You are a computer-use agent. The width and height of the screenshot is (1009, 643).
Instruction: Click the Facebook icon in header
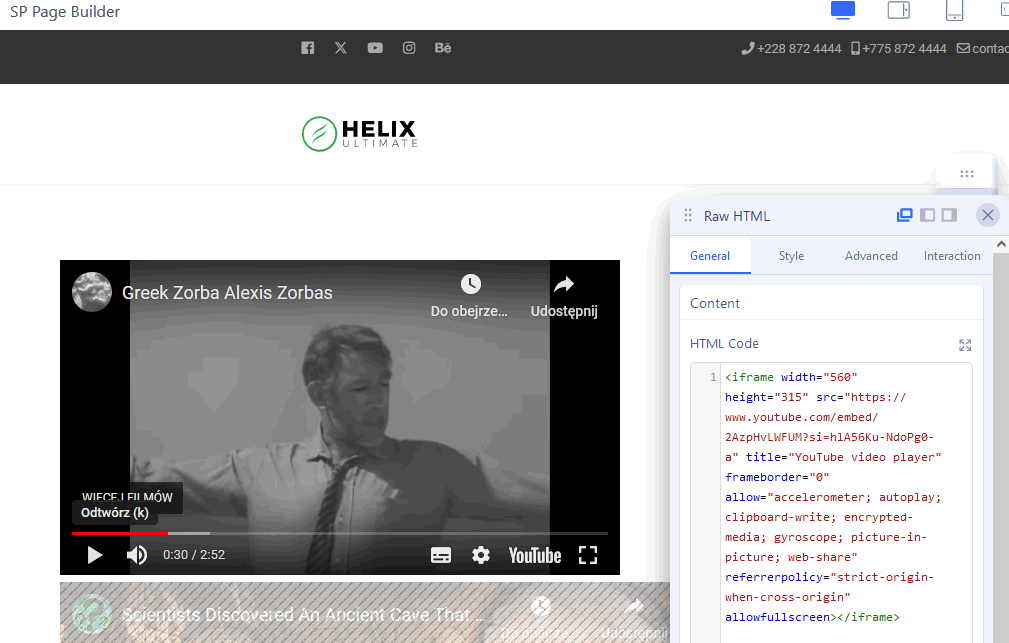307,48
